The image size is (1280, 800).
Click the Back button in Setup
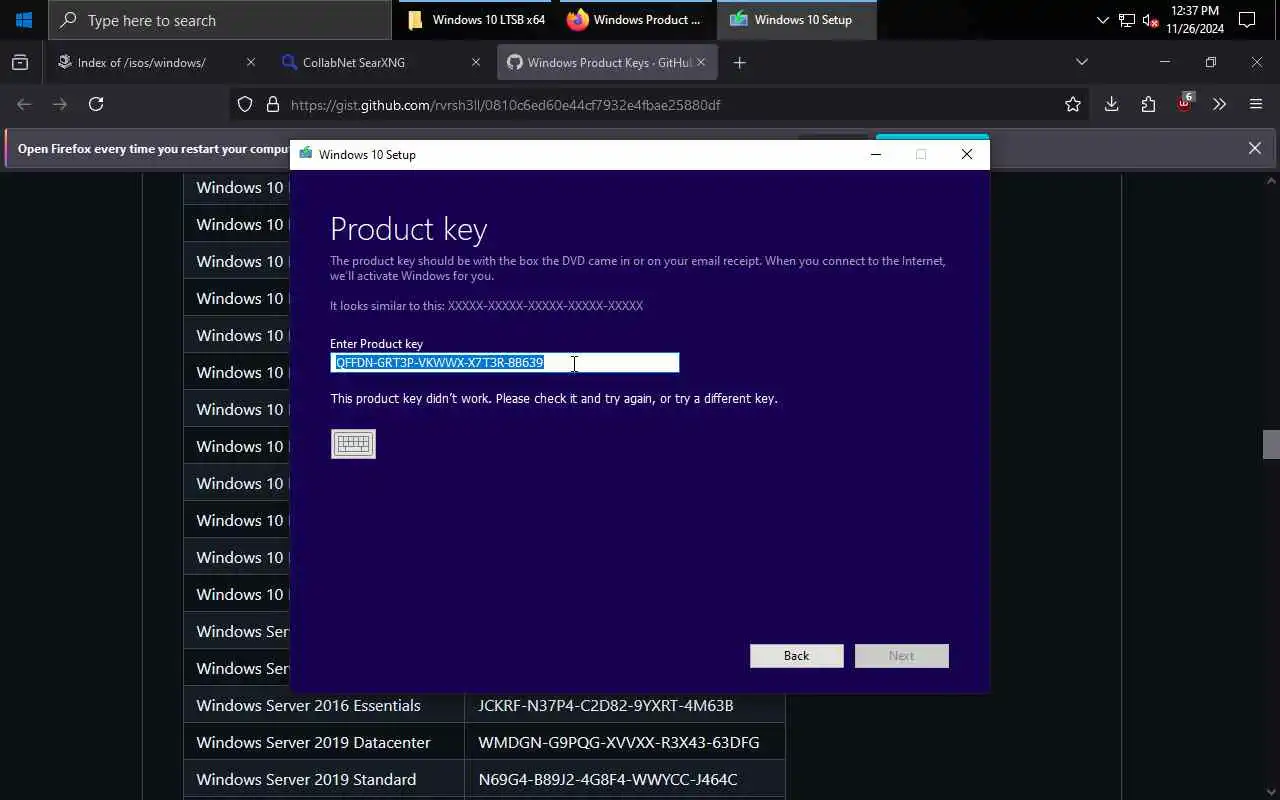pos(797,656)
